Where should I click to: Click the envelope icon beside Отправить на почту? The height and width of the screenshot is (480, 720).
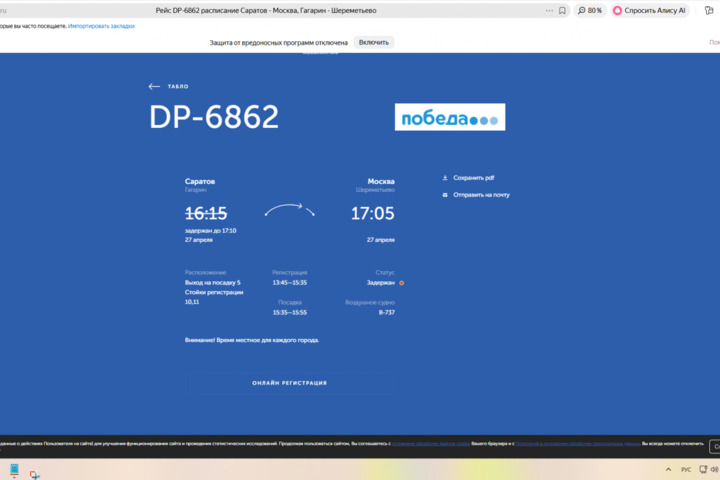tap(445, 195)
